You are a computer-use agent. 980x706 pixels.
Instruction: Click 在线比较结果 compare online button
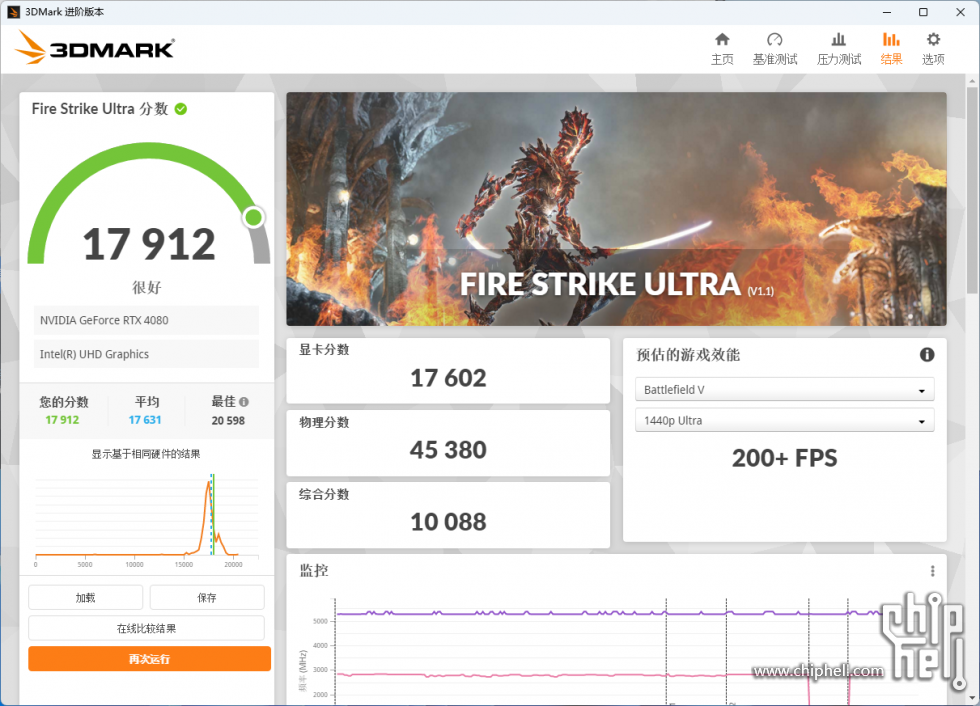coord(146,629)
